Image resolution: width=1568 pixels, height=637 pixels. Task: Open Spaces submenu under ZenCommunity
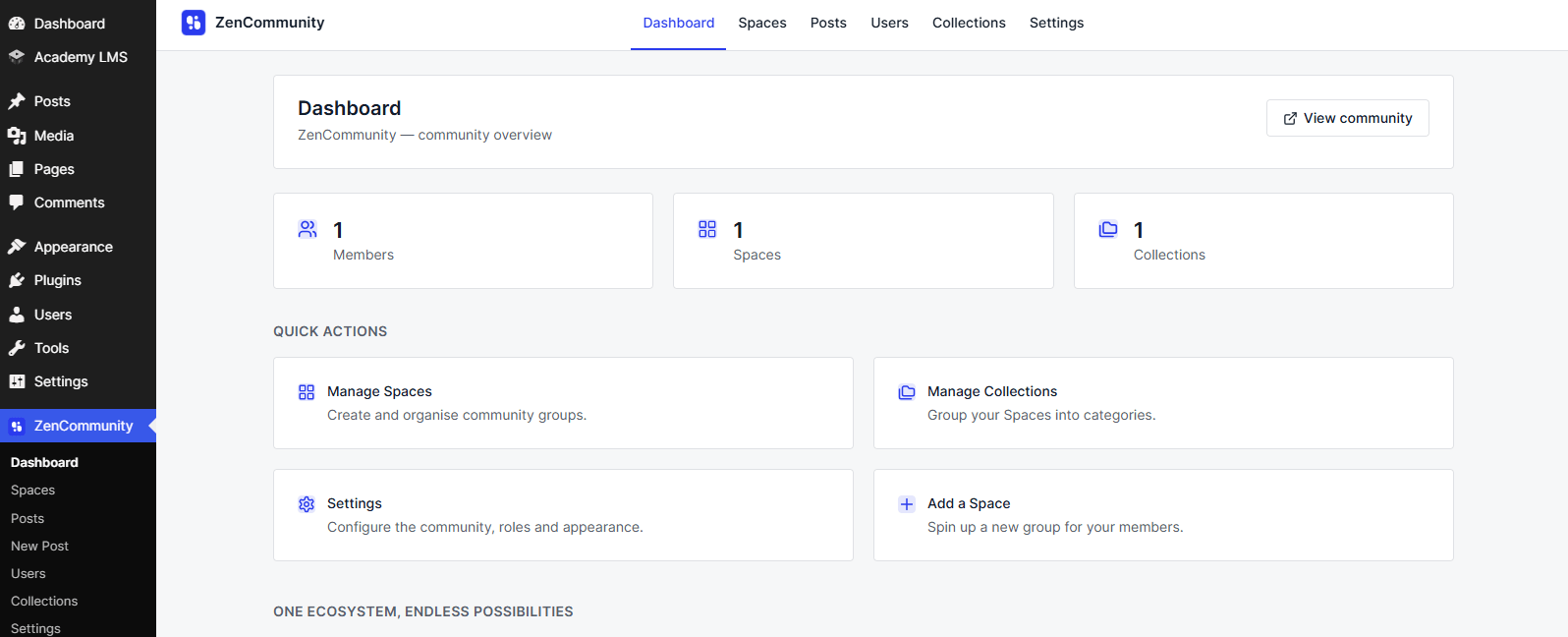(32, 490)
